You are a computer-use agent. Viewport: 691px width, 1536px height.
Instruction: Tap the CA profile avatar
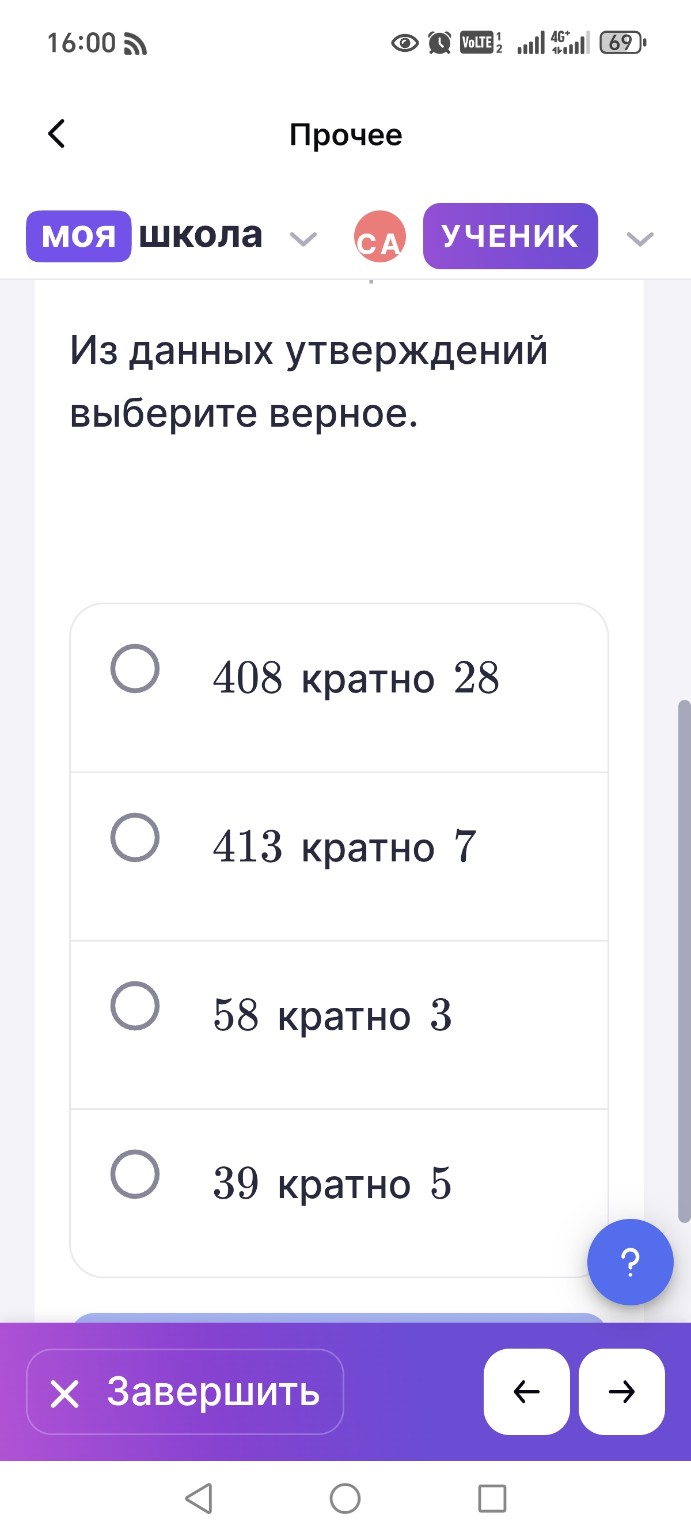[380, 236]
